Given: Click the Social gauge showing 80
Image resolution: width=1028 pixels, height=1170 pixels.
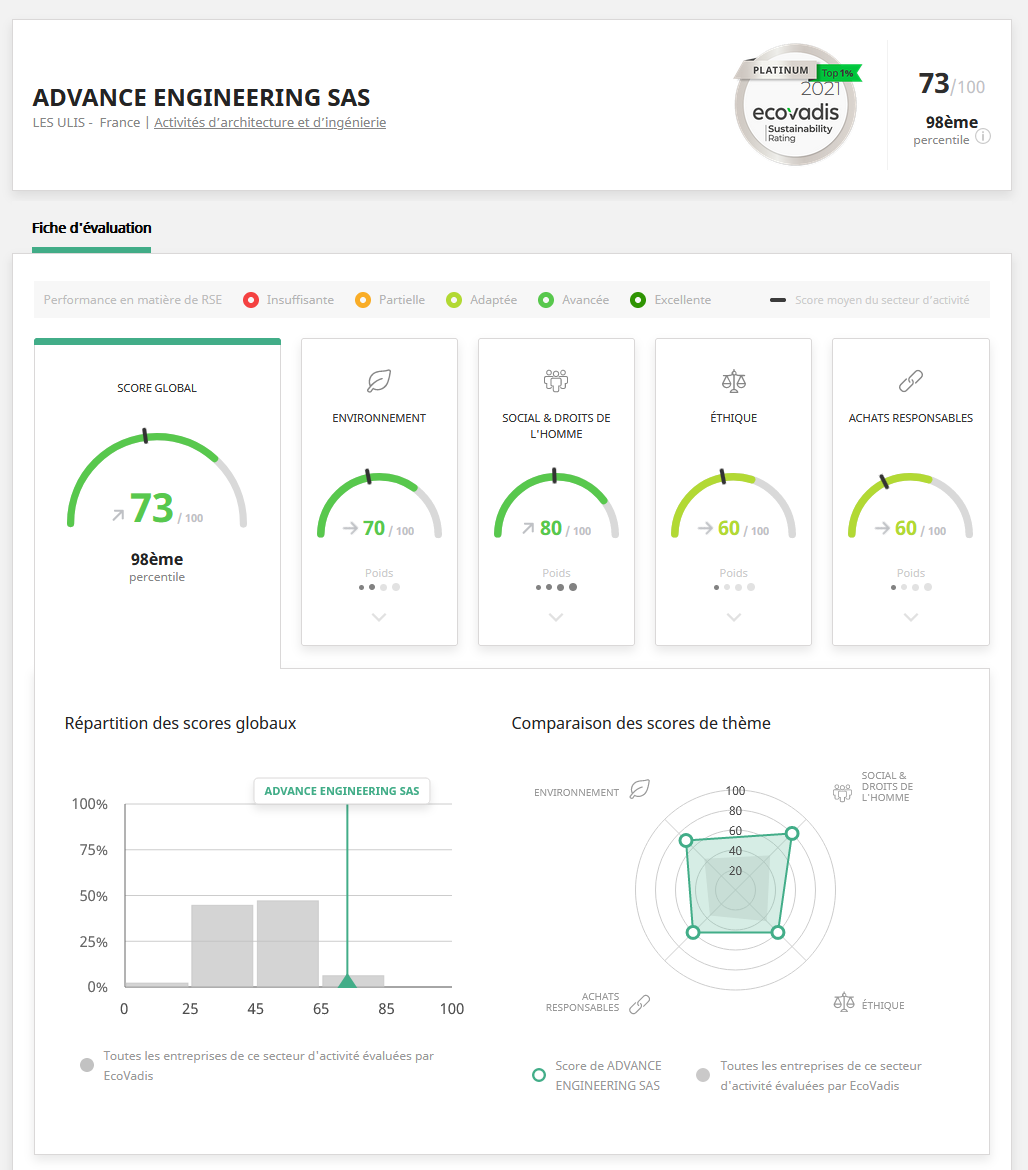Looking at the screenshot, I should [556, 504].
